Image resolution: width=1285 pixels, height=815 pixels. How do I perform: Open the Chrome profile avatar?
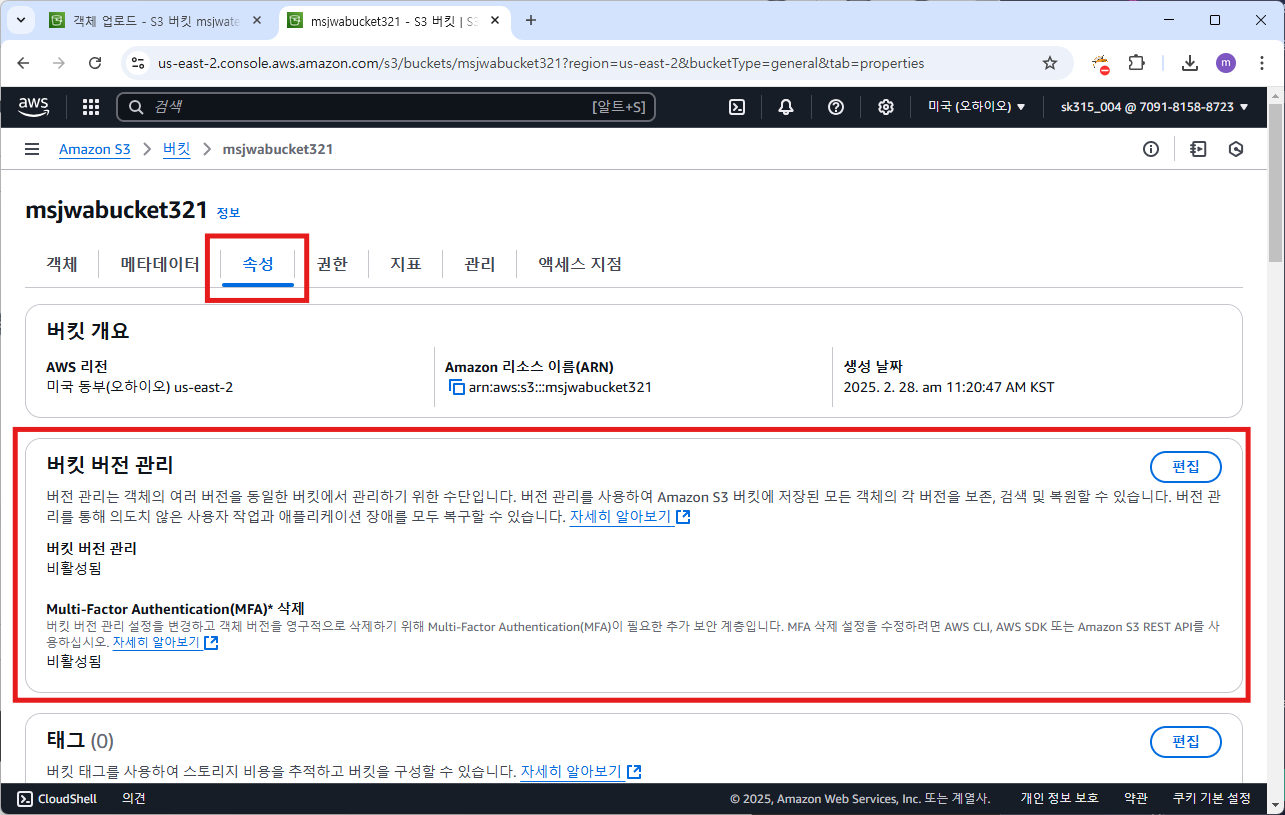pyautogui.click(x=1225, y=63)
